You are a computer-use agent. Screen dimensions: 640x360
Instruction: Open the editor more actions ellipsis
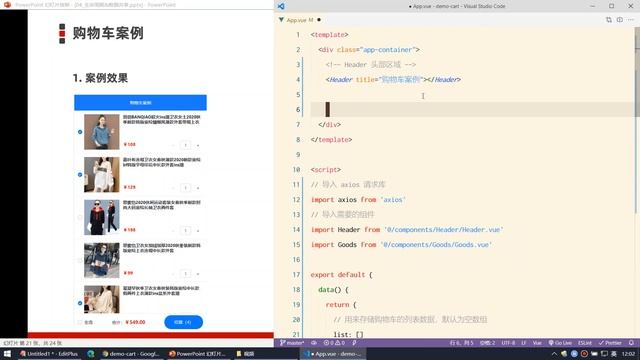(631, 20)
